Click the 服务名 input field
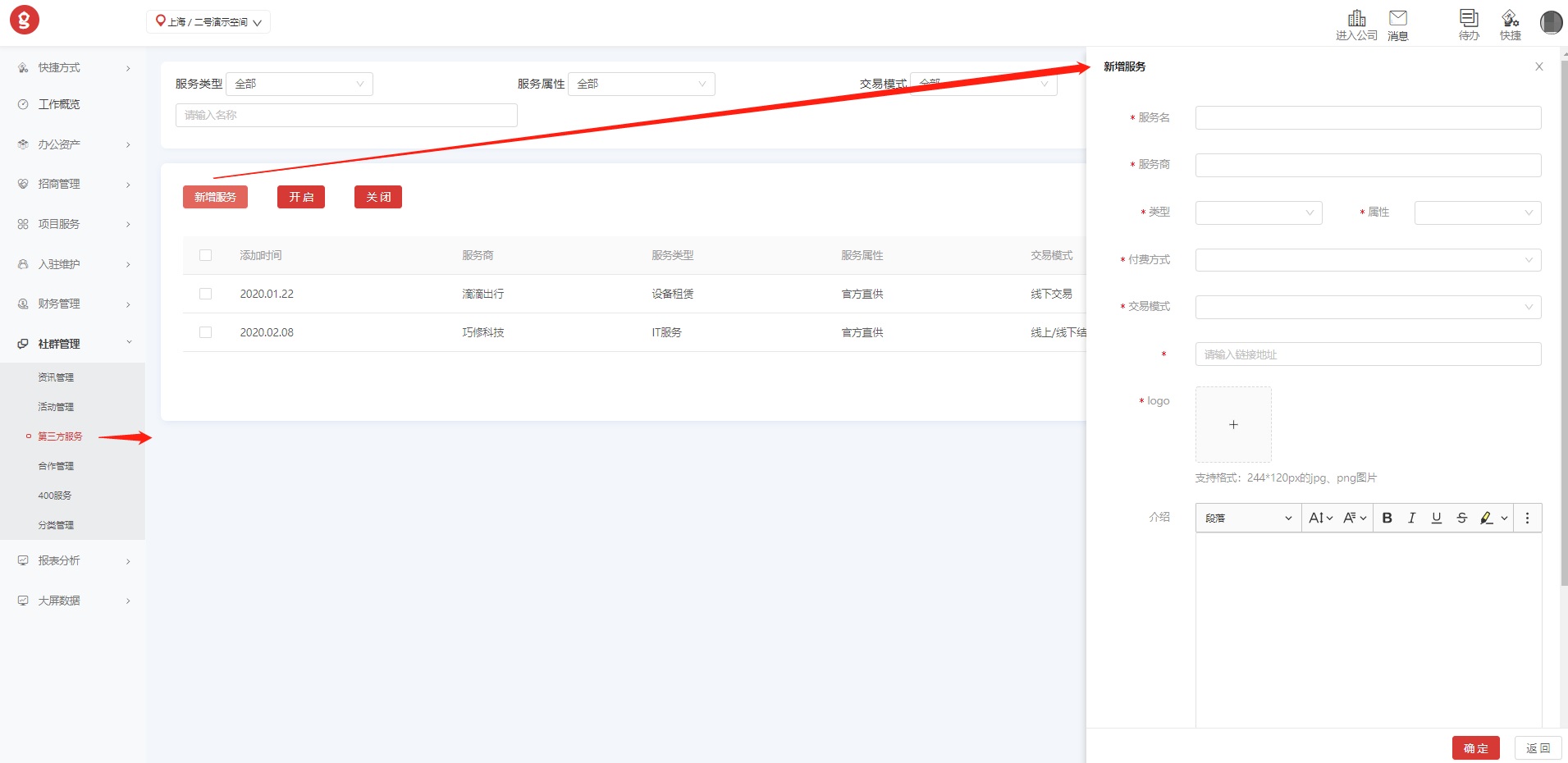Viewport: 1568px width, 763px height. 1367,118
